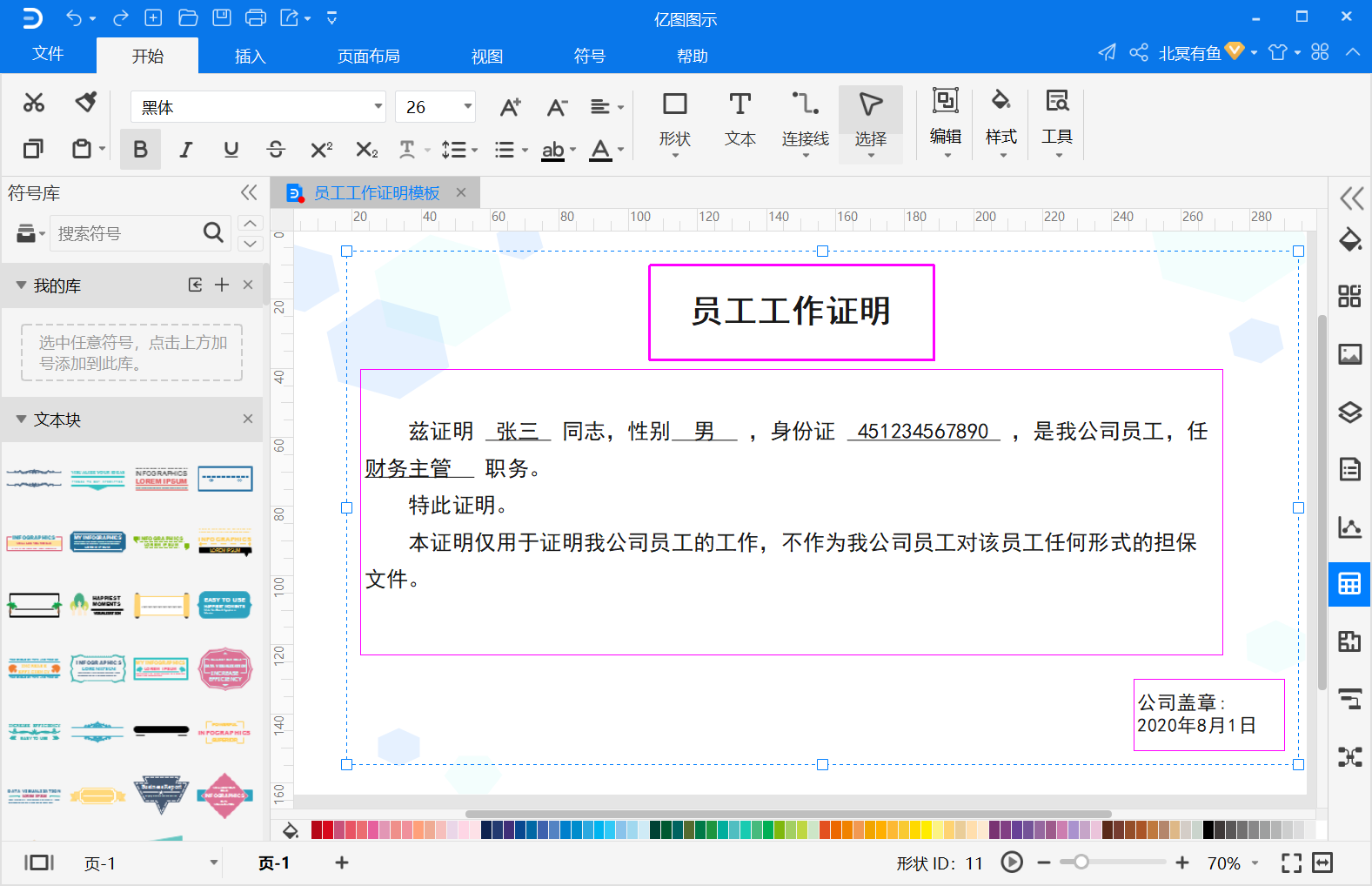Click the Cut scissors icon
This screenshot has height=886, width=1372.
[34, 103]
